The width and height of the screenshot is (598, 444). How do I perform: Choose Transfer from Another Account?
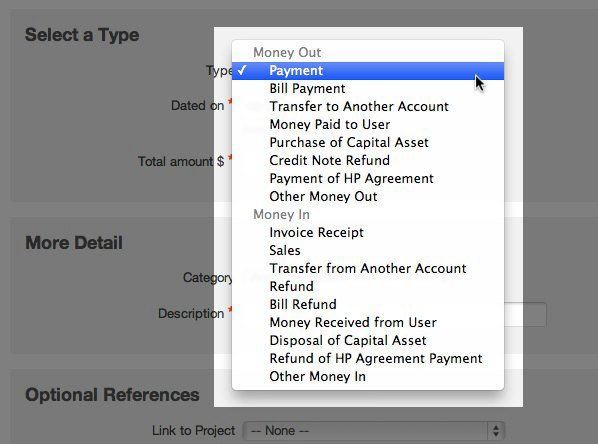368,269
